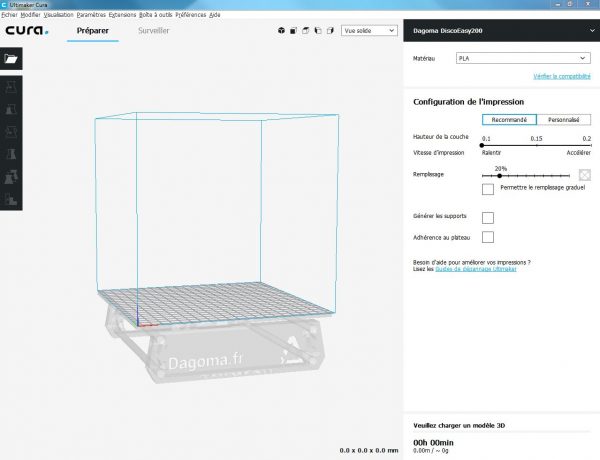600x460 pixels.
Task: Expand the Dagoma DiscoEasy200 printer selector
Action: [x=502, y=31]
